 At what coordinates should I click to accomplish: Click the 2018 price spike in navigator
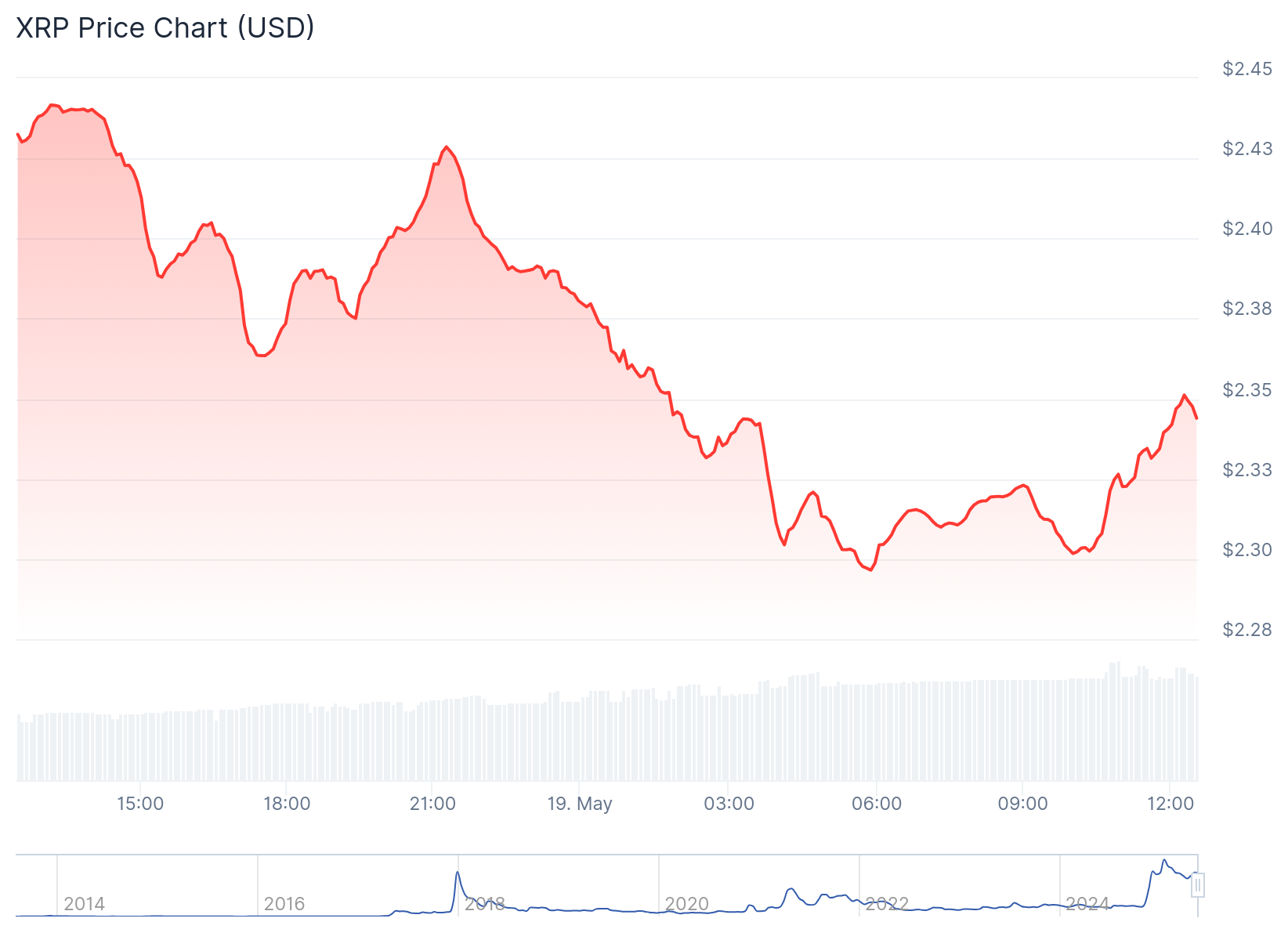point(458,874)
